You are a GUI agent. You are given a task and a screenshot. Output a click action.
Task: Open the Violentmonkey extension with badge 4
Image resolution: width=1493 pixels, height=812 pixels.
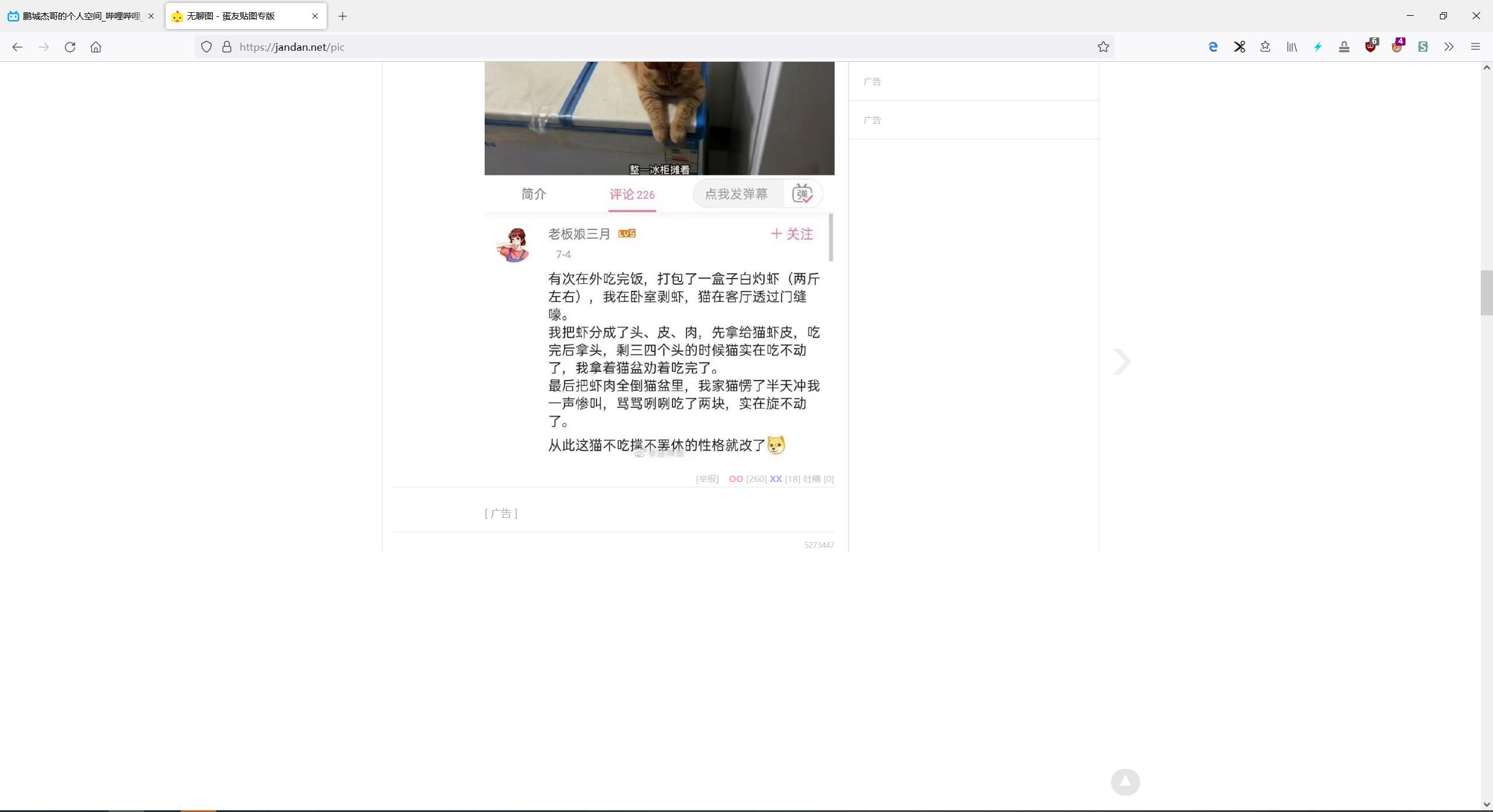pyautogui.click(x=1397, y=47)
